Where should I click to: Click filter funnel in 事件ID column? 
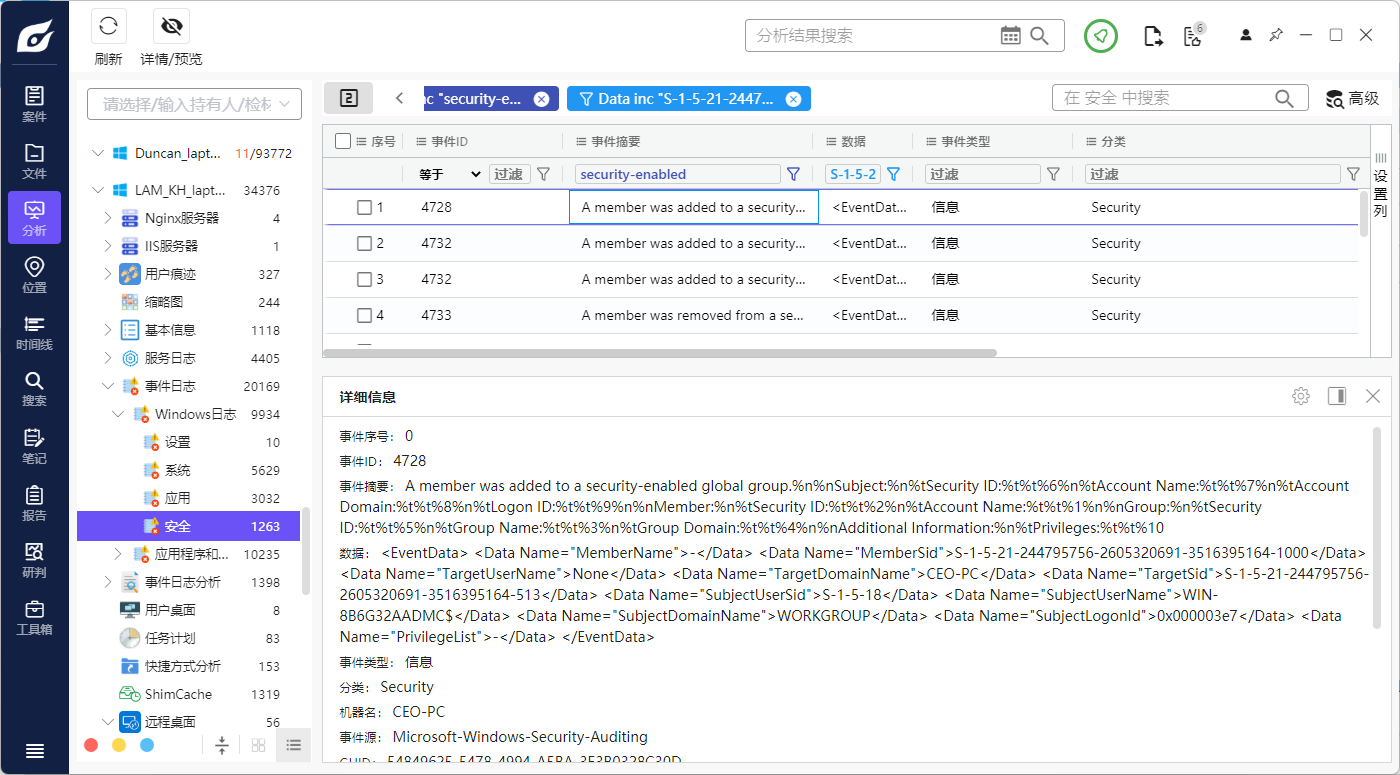(x=543, y=174)
